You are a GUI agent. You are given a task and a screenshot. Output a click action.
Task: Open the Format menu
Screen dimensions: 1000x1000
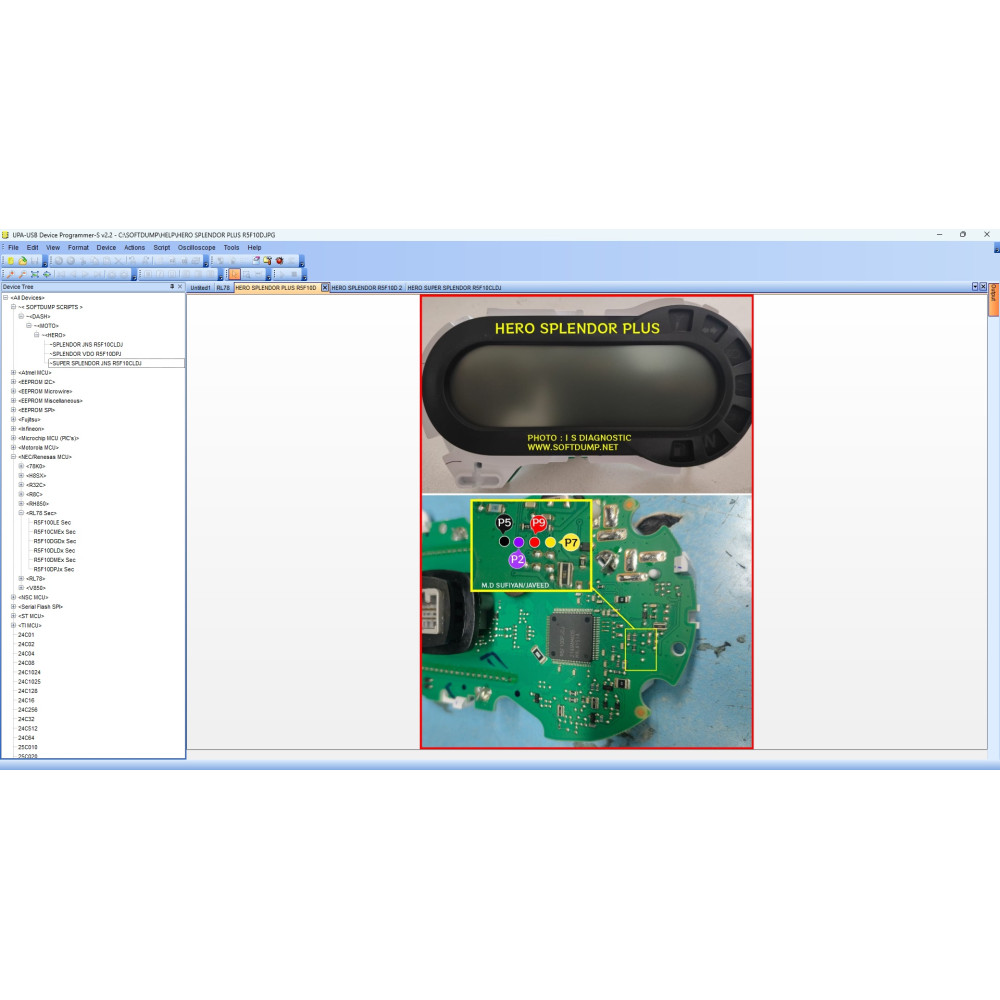[78, 247]
